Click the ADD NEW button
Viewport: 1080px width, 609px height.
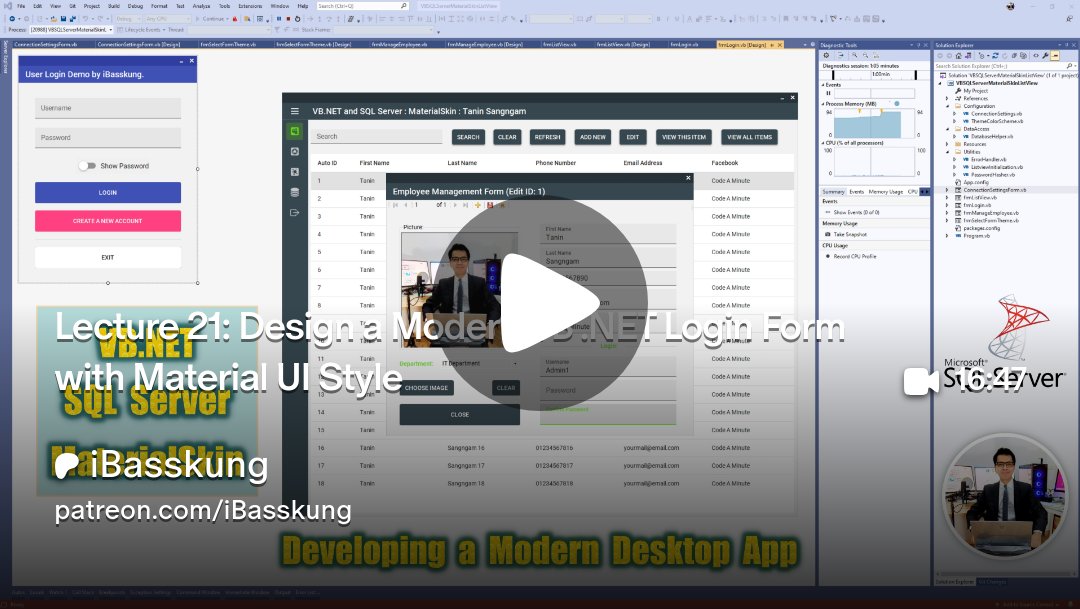[x=592, y=137]
